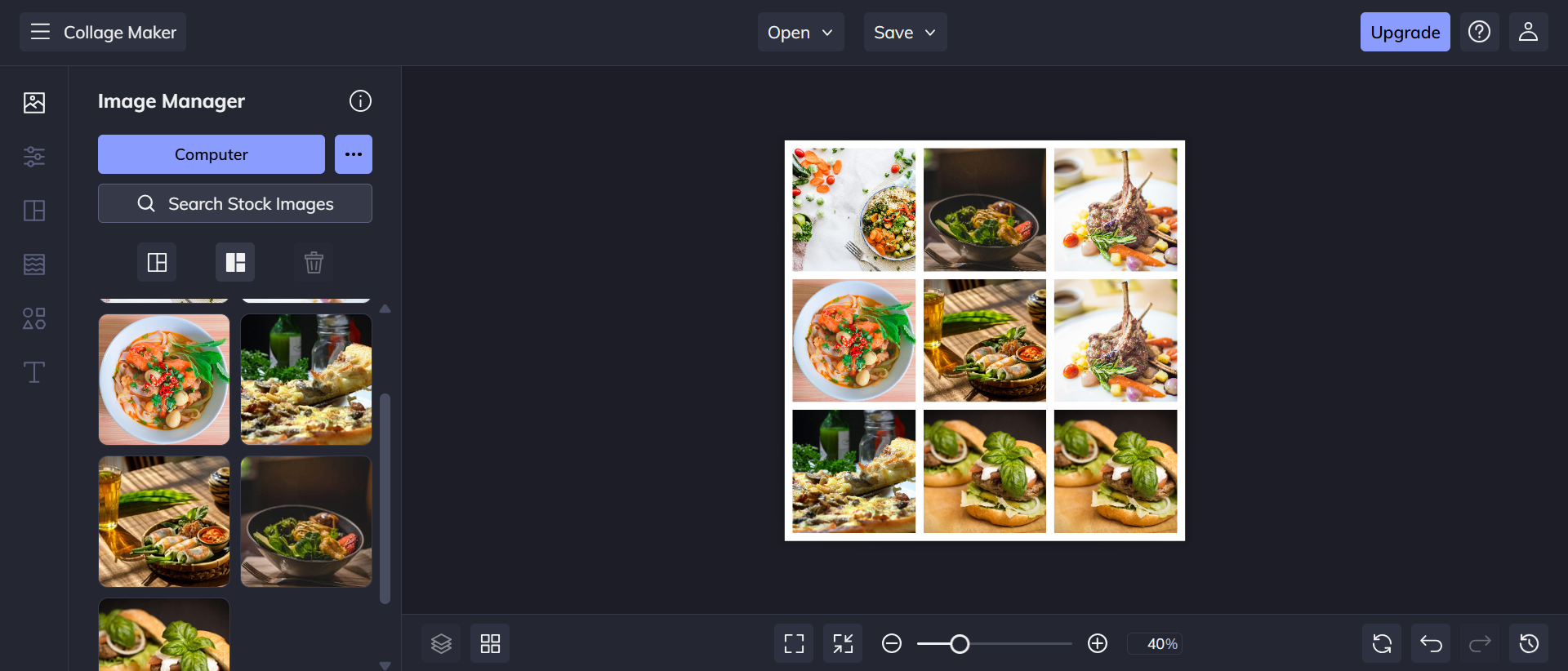Select the dark bowl collage cell
1568x671 pixels.
985,210
